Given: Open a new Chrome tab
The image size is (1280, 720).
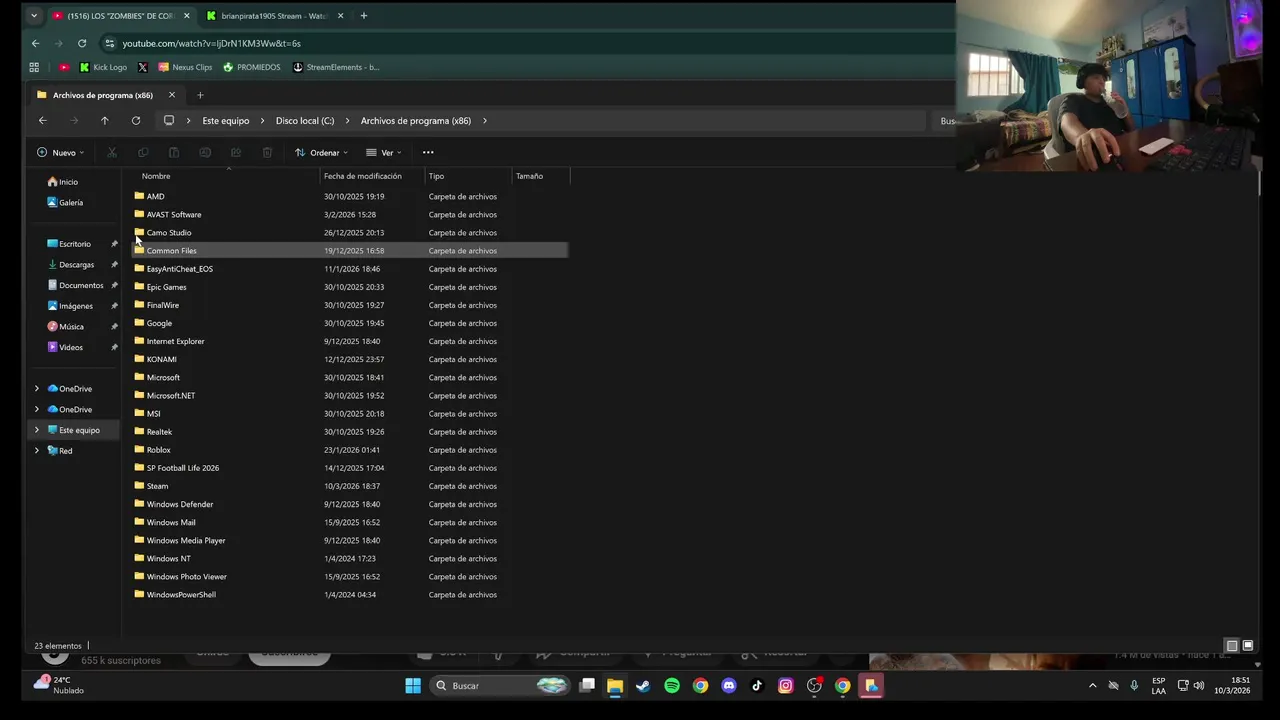Looking at the screenshot, I should click(x=363, y=16).
